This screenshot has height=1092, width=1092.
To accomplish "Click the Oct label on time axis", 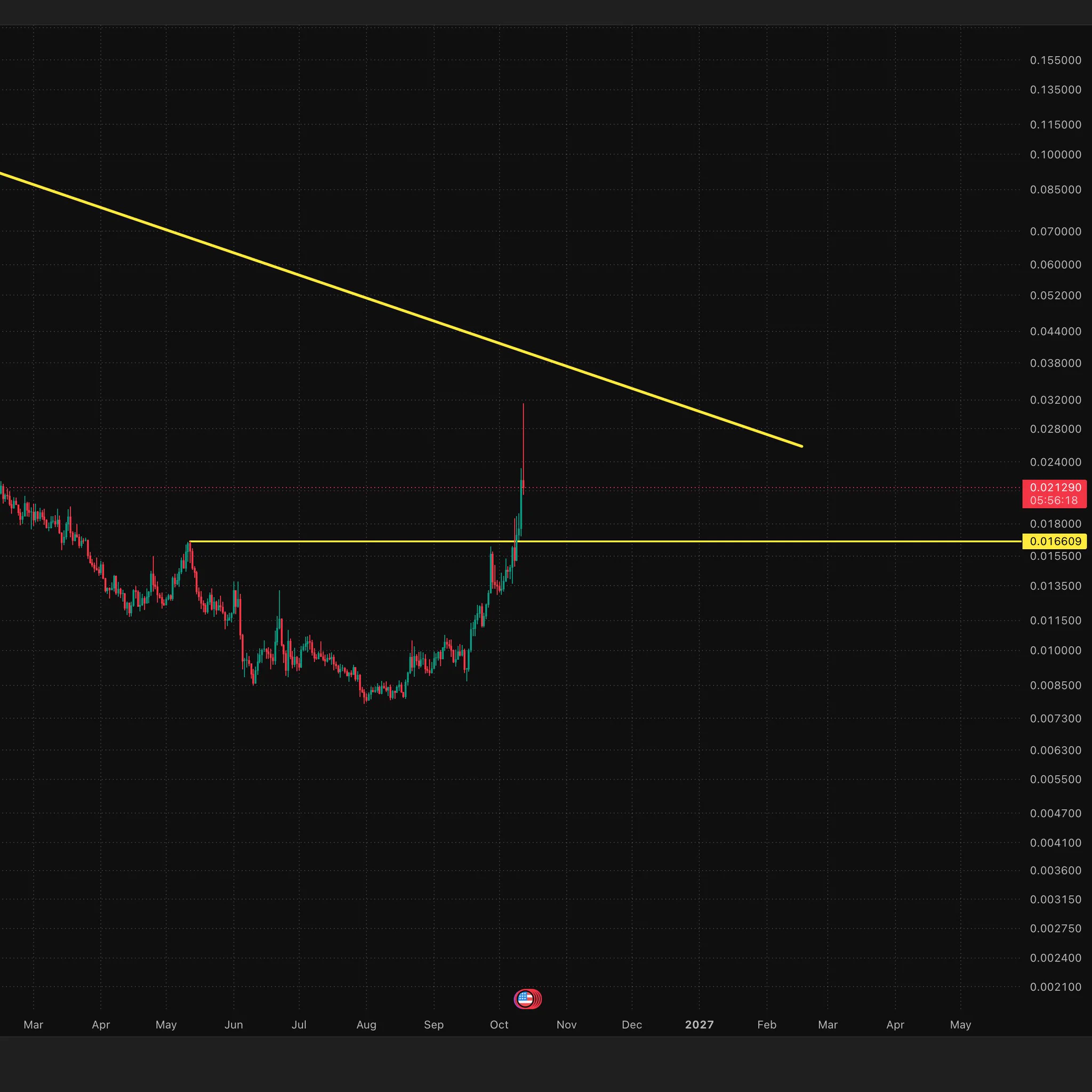I will [x=499, y=1025].
